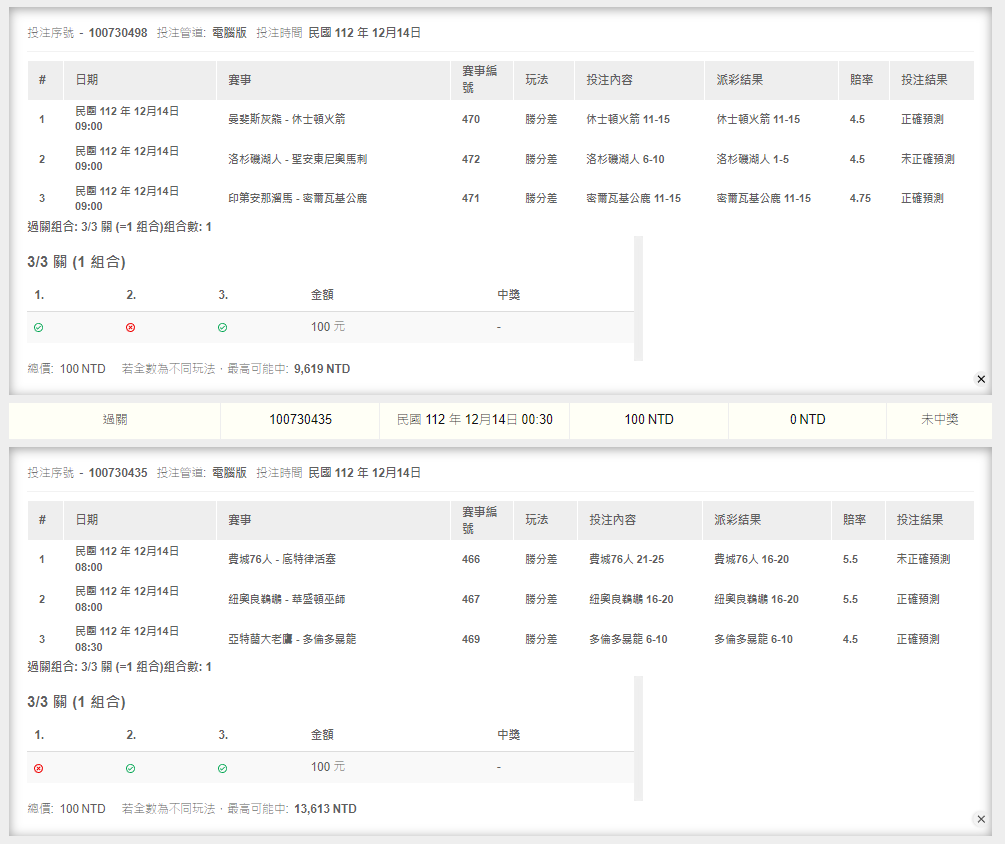This screenshot has width=1005, height=844.
Task: Click green check under leg 3 in bet 100730498
Action: click(x=222, y=327)
